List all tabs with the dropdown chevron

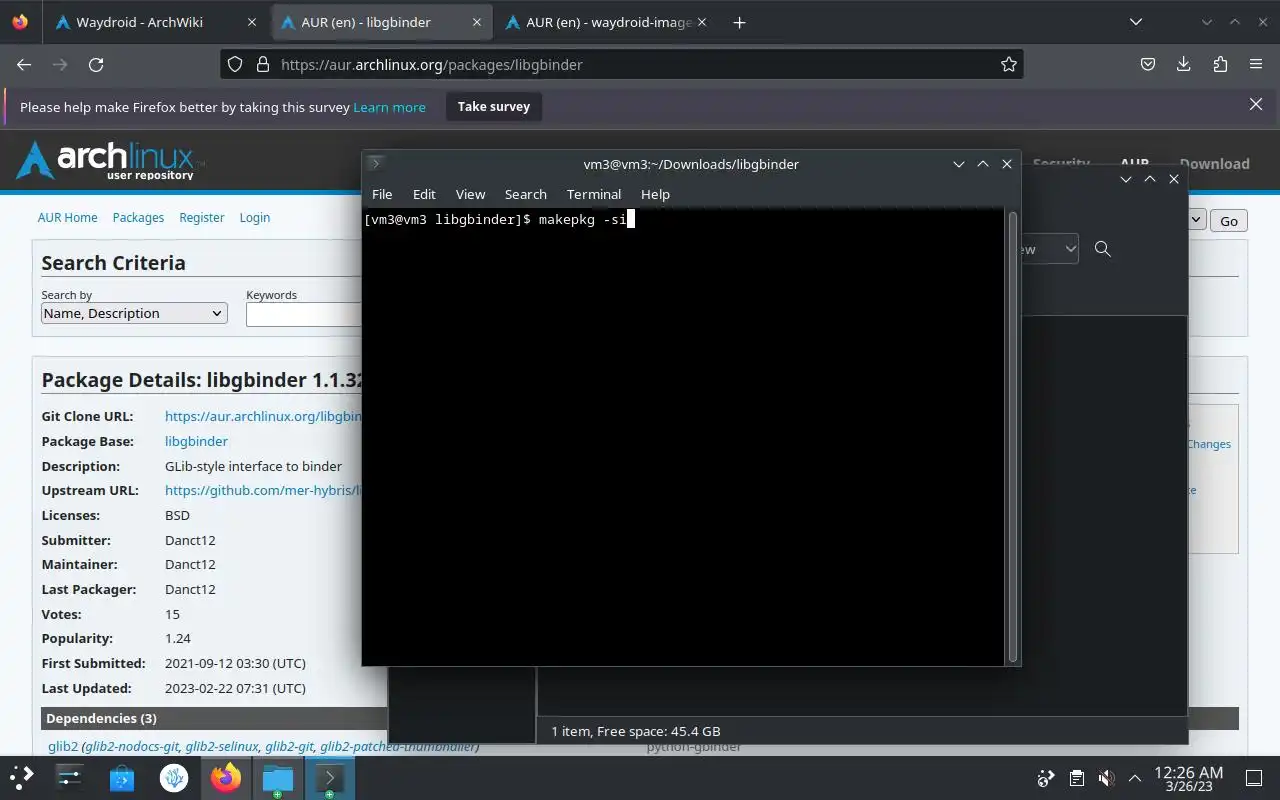click(x=1135, y=22)
